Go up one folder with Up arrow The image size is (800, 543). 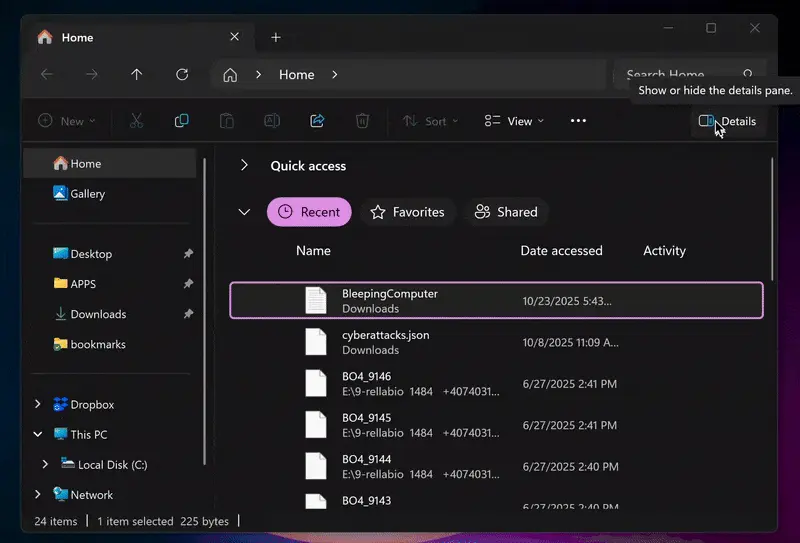[137, 75]
